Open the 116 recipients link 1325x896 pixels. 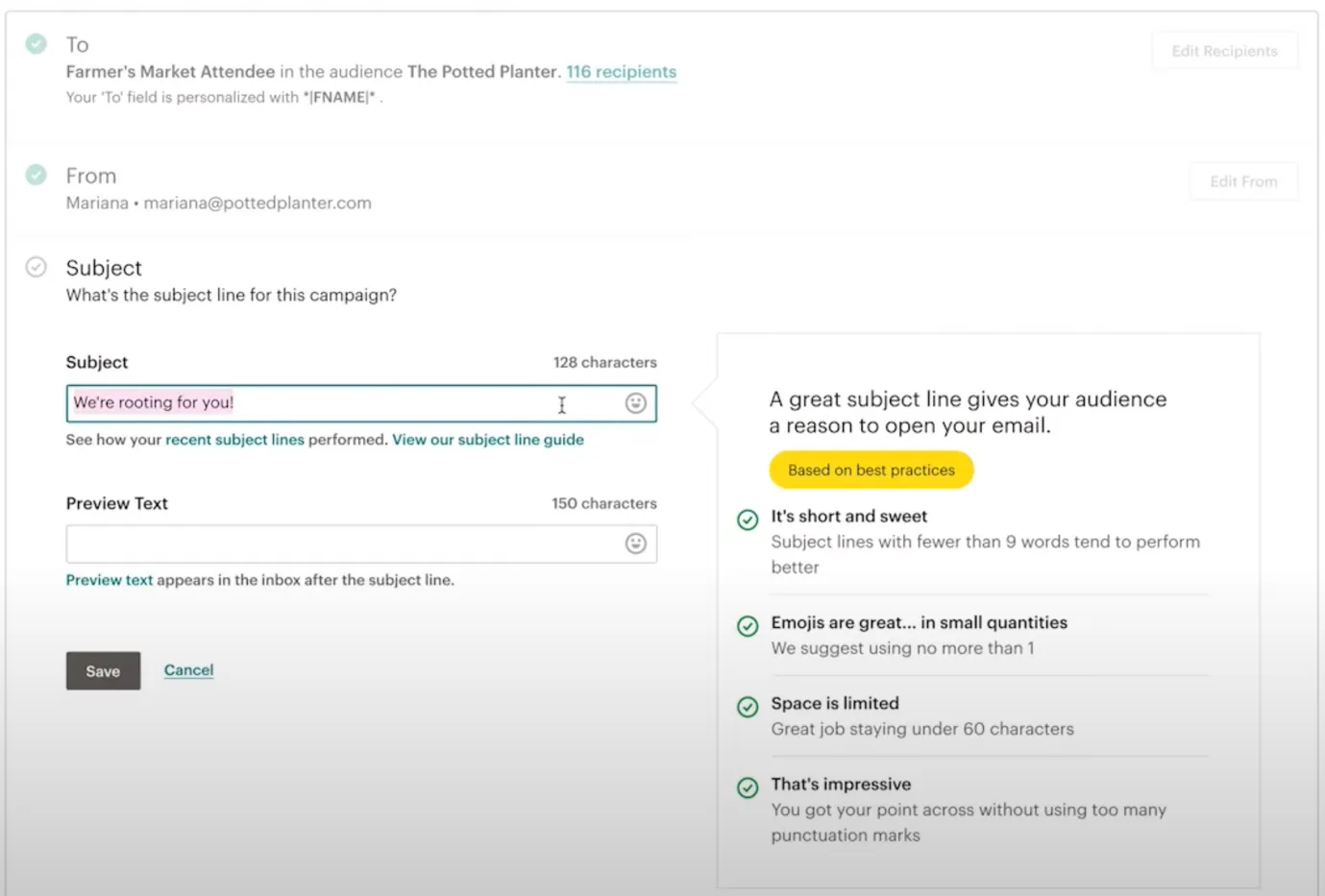[621, 72]
